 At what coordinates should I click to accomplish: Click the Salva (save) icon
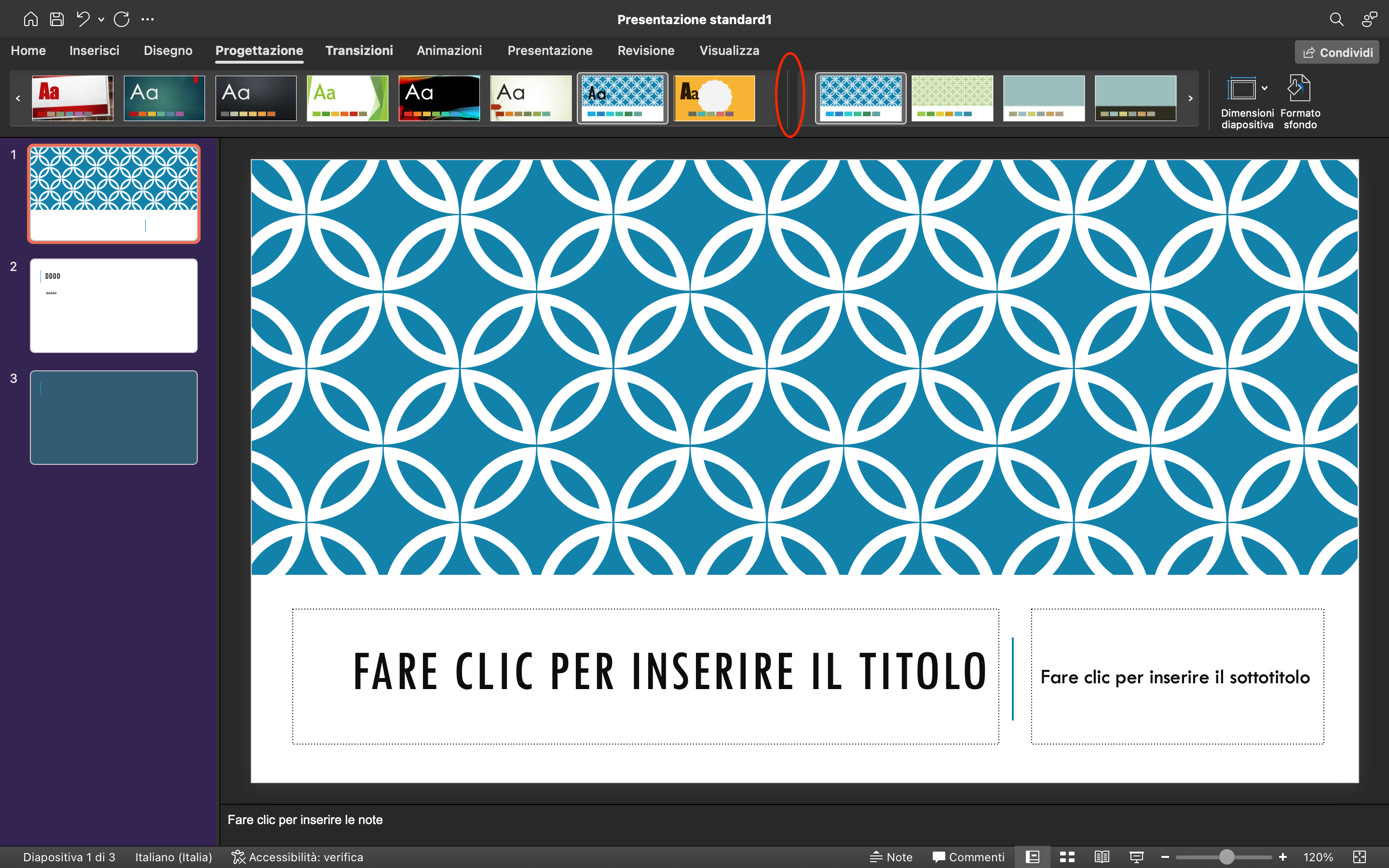pos(56,19)
